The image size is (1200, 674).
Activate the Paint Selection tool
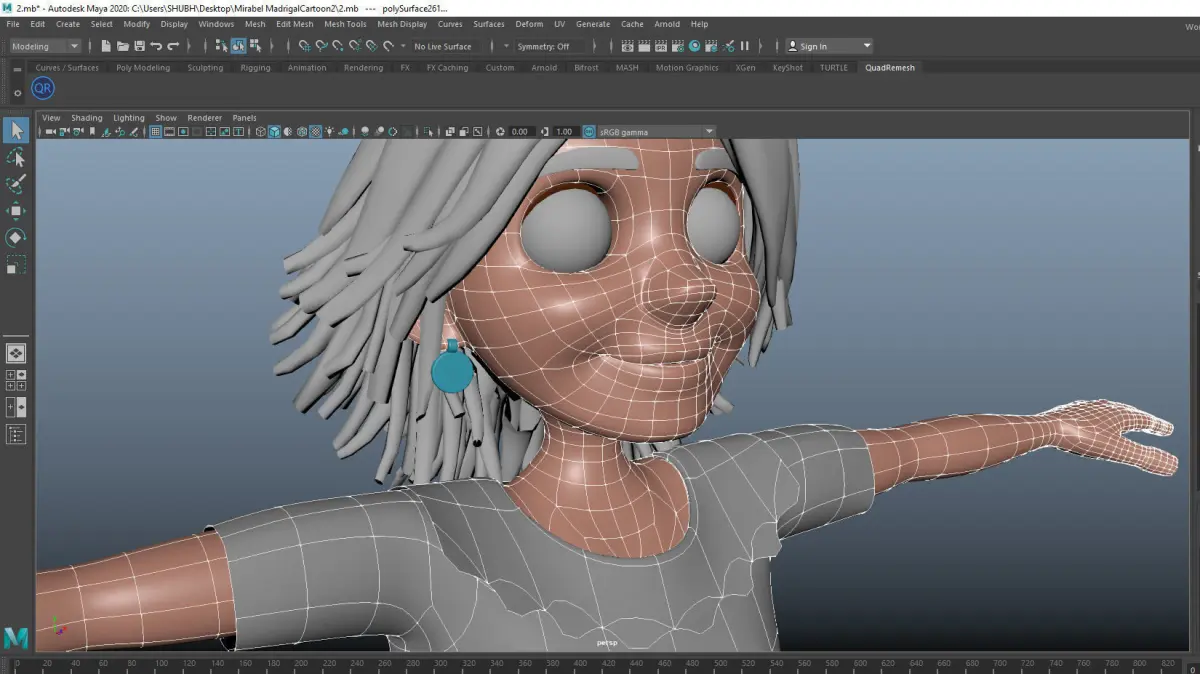pyautogui.click(x=16, y=184)
